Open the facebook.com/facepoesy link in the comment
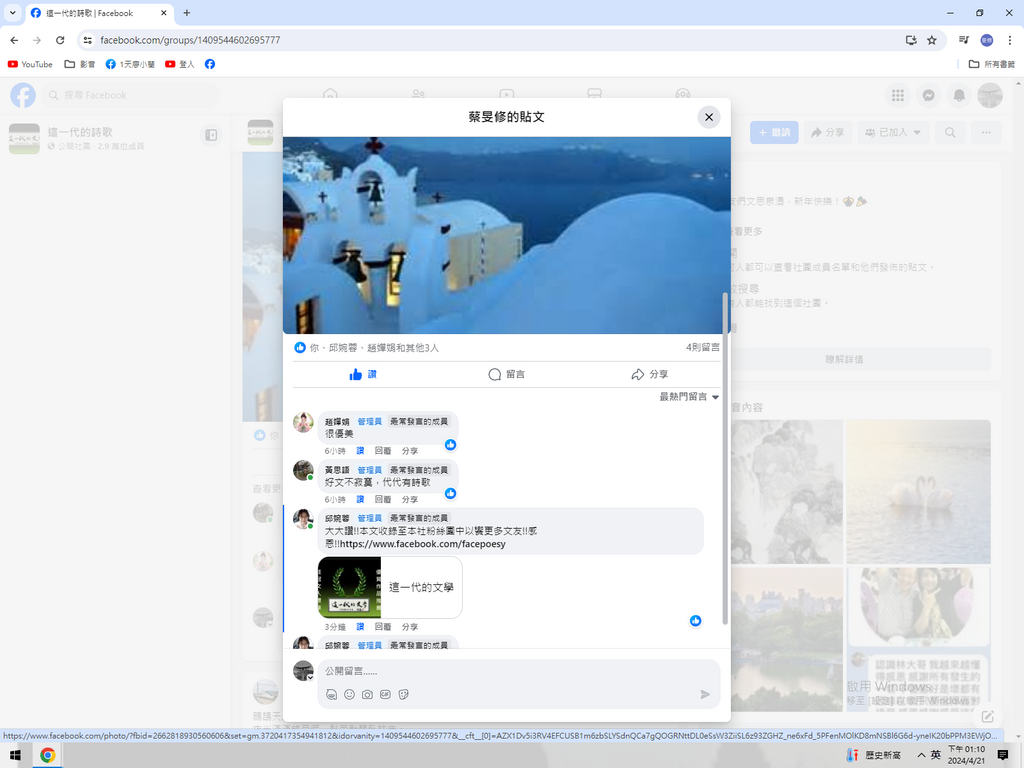Image resolution: width=1024 pixels, height=768 pixels. [x=423, y=544]
